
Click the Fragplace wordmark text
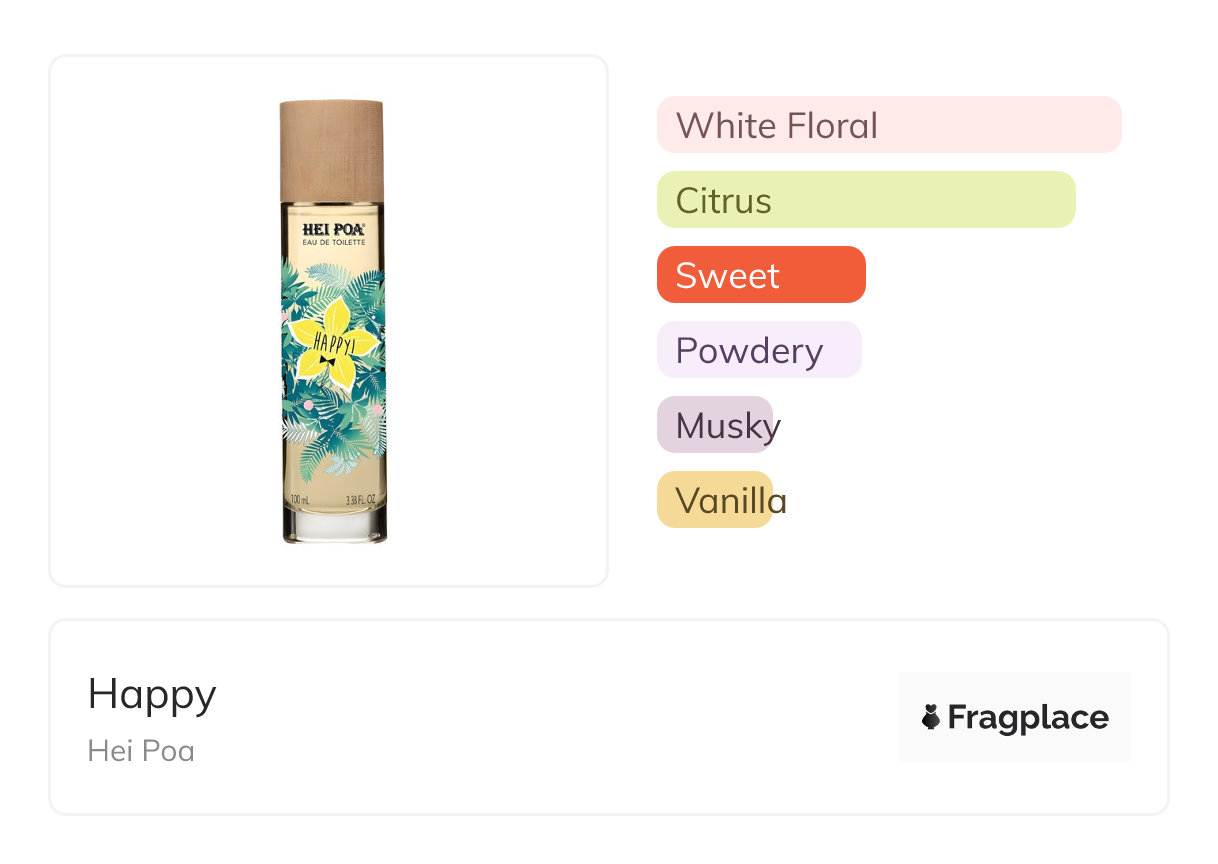coord(1028,717)
